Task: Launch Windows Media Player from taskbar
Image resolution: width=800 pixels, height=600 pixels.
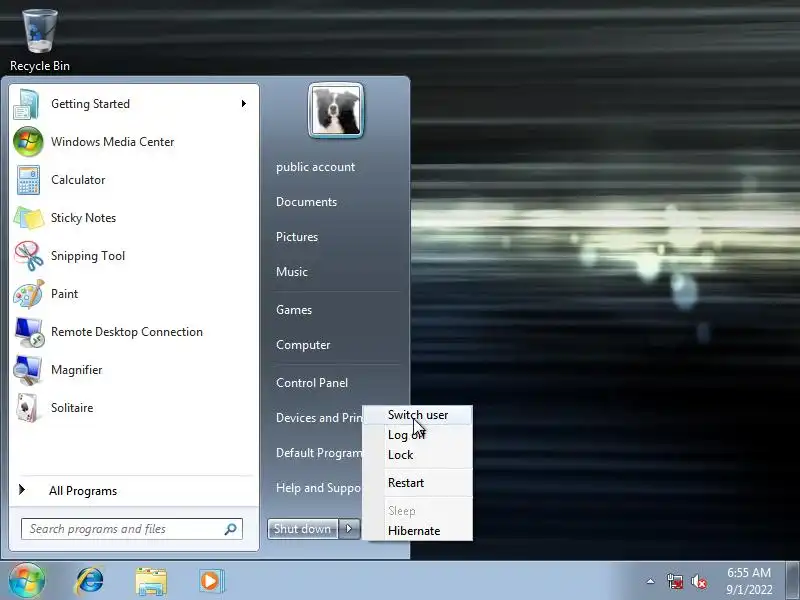Action: 211,581
